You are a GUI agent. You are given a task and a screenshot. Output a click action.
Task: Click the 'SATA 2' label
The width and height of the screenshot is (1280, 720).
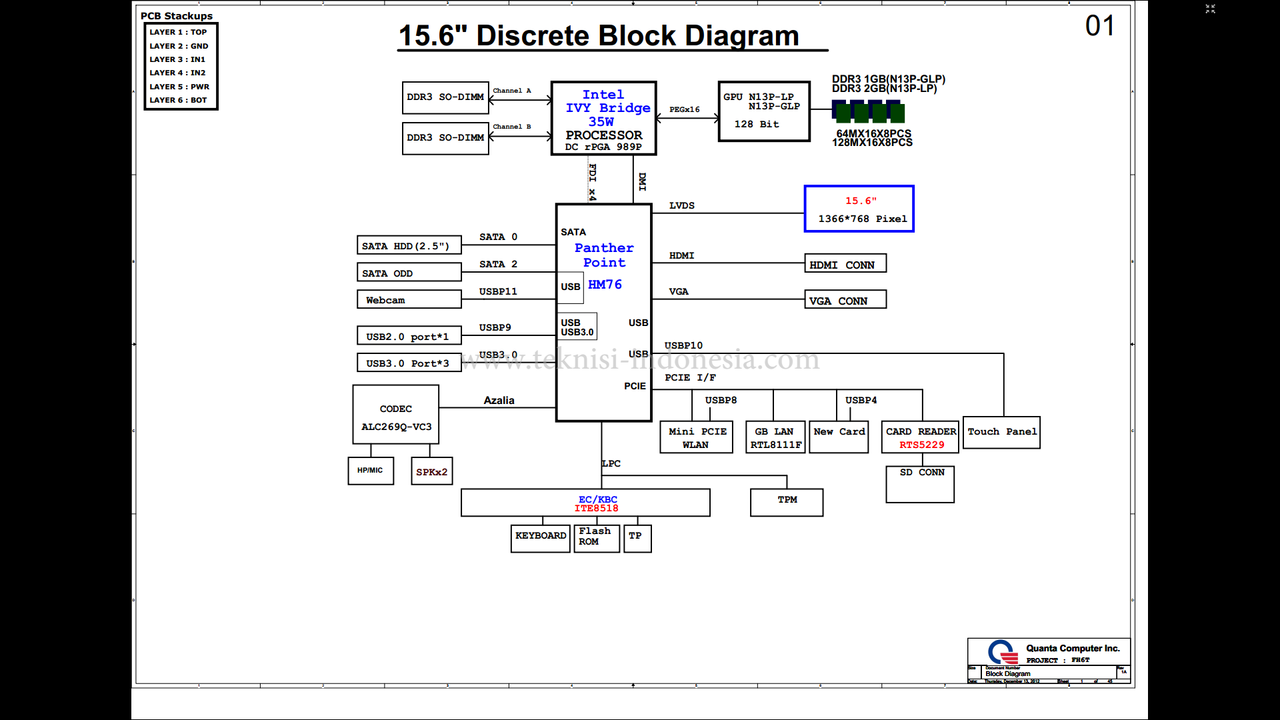pos(499,264)
